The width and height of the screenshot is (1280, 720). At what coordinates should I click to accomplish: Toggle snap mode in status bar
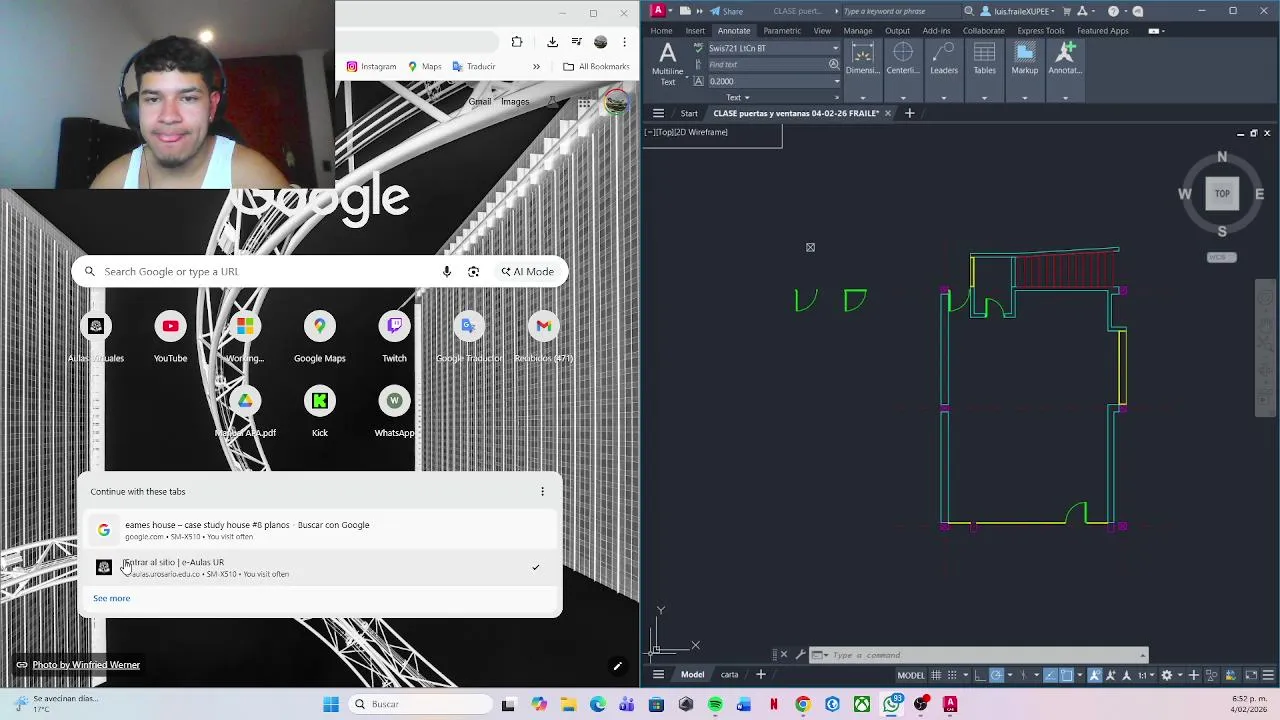point(953,675)
